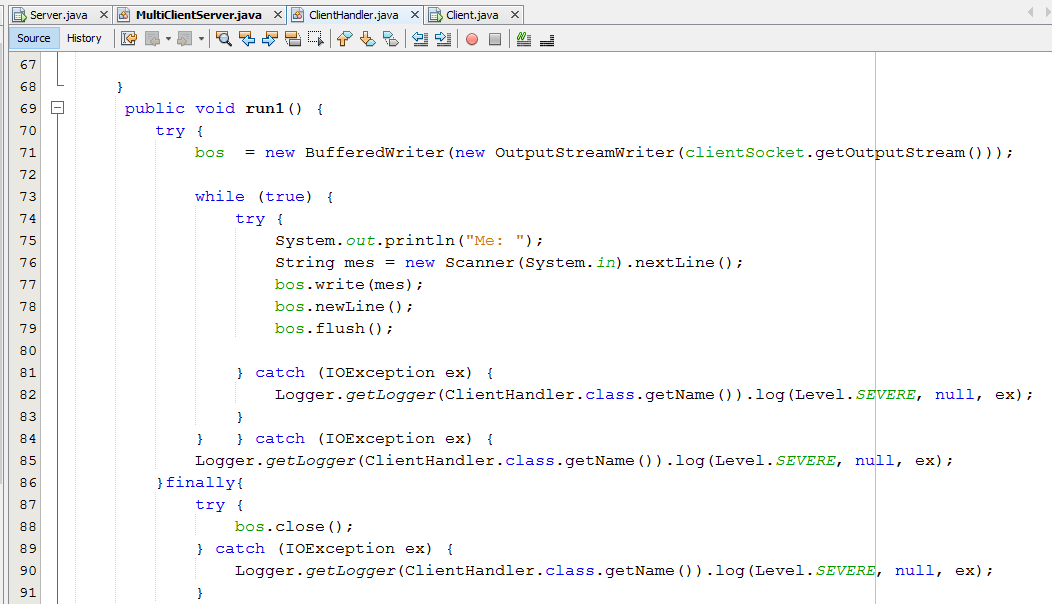
Task: Toggle Bookmark on current line
Action: point(390,39)
